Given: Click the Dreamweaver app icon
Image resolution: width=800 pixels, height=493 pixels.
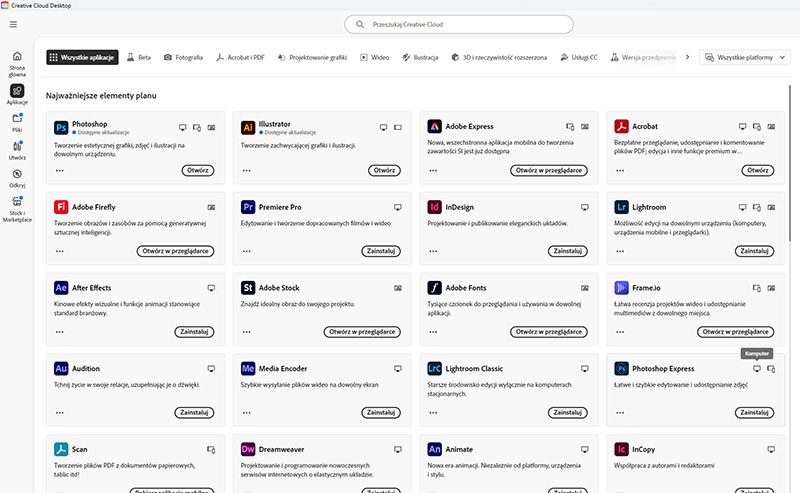Looking at the screenshot, I should point(248,449).
